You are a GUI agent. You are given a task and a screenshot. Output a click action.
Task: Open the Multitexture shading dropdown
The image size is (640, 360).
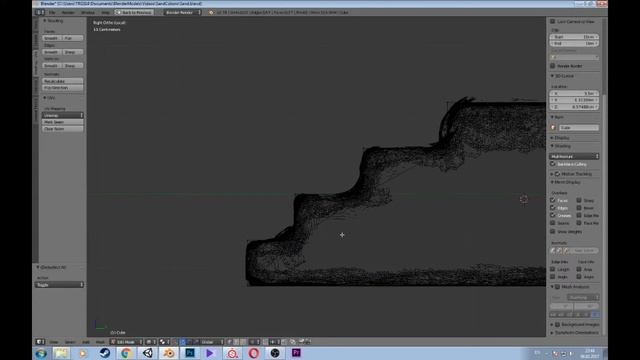574,156
